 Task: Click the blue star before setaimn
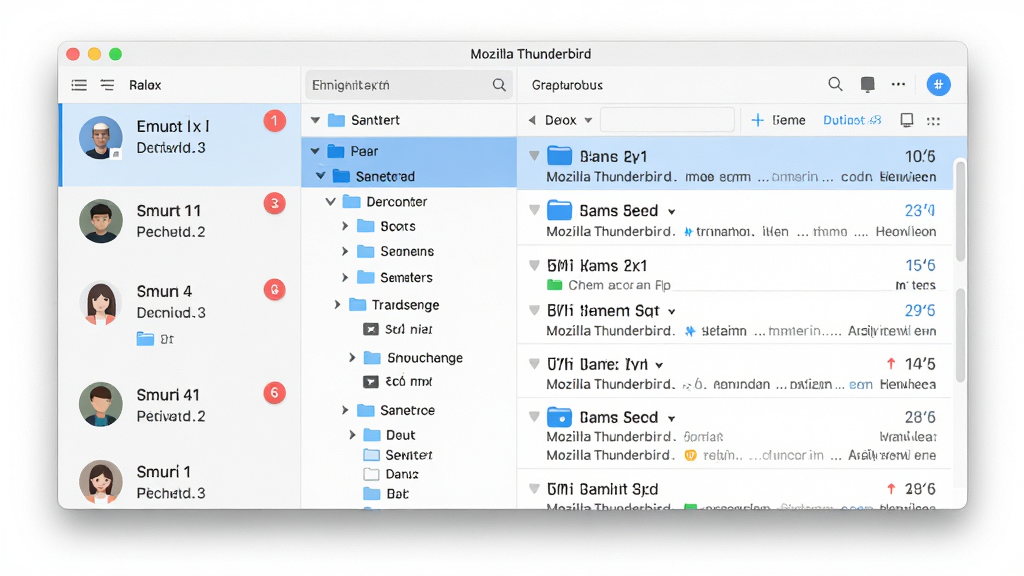pos(690,331)
